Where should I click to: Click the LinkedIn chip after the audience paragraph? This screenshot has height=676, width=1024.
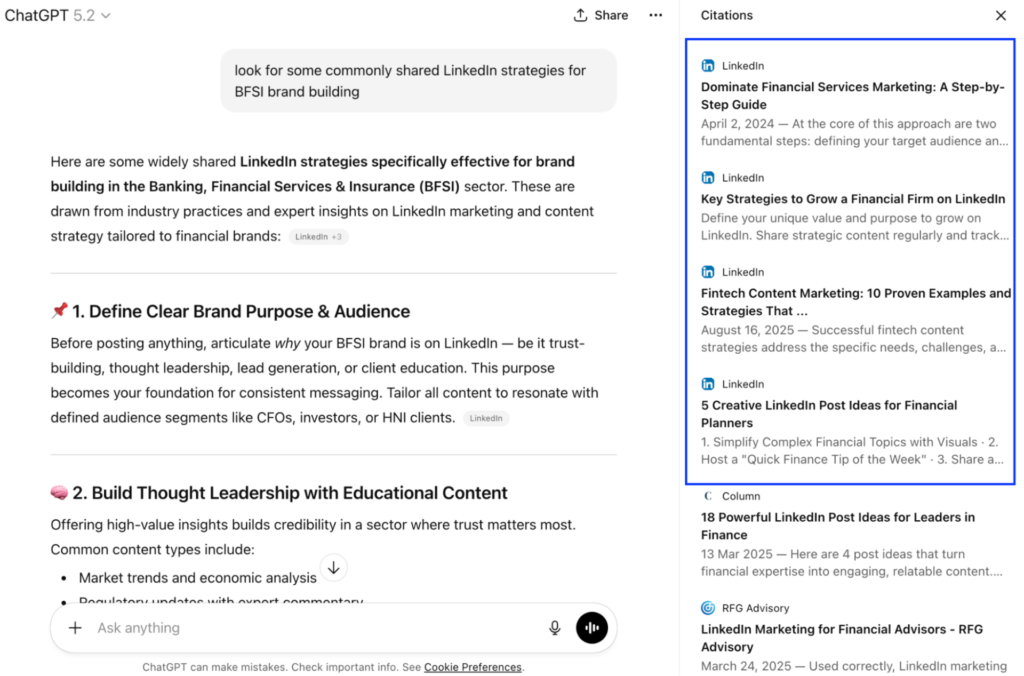coord(486,418)
